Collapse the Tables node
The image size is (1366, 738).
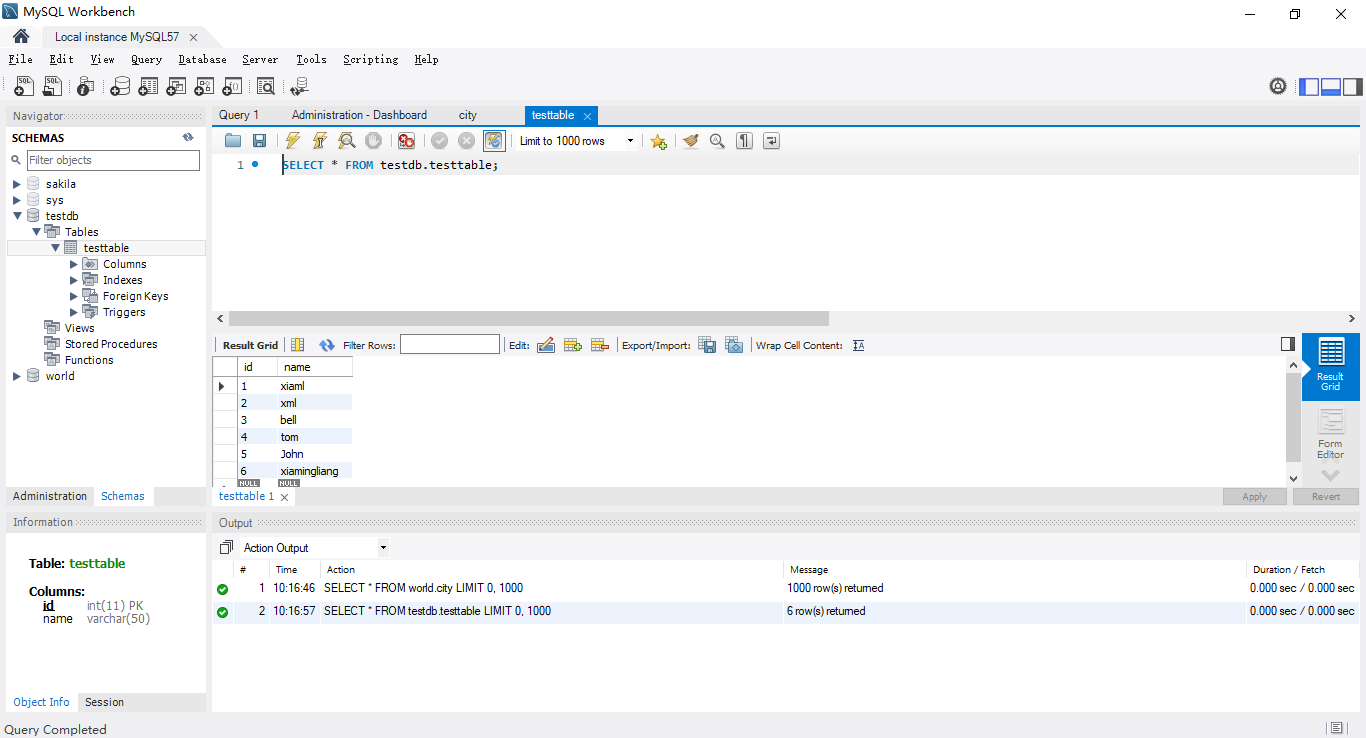(36, 232)
